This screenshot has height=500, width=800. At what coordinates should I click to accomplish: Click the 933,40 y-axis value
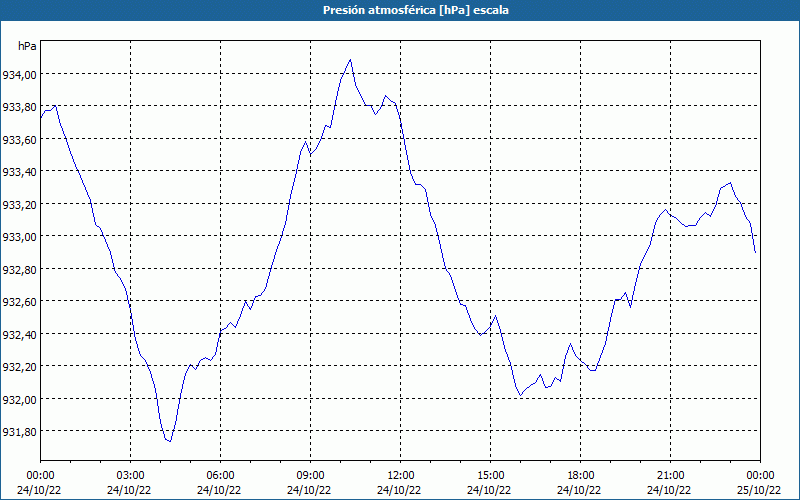[19, 172]
